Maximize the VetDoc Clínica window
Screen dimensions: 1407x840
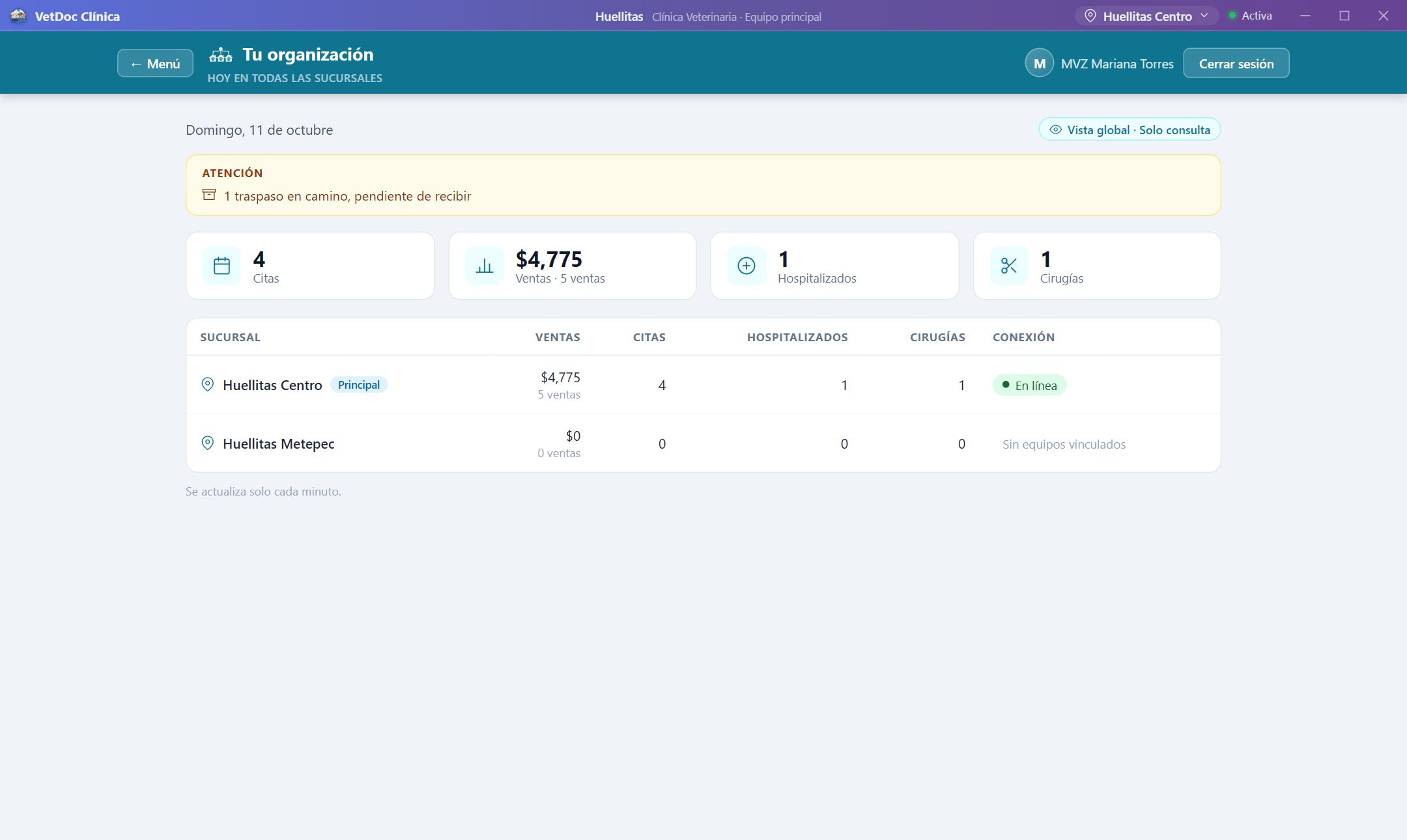[x=1344, y=16]
